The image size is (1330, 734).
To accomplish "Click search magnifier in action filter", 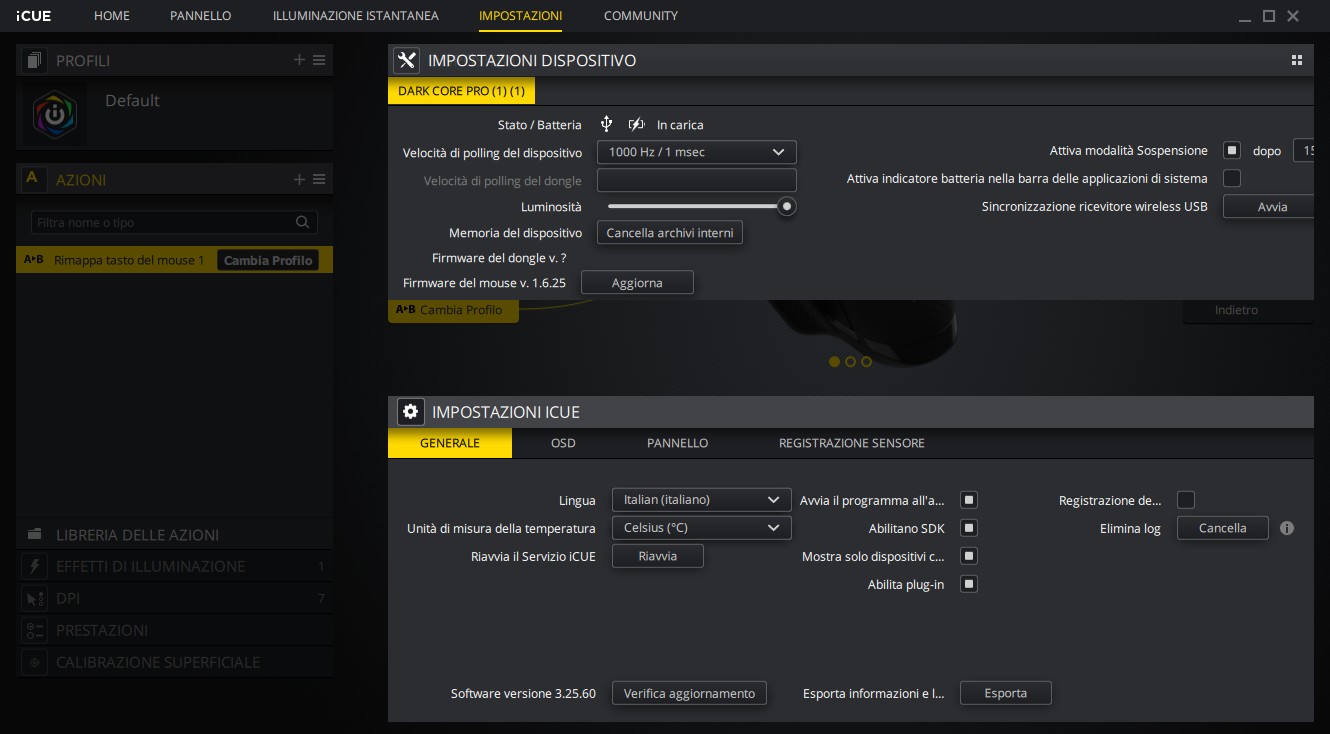I will point(302,222).
